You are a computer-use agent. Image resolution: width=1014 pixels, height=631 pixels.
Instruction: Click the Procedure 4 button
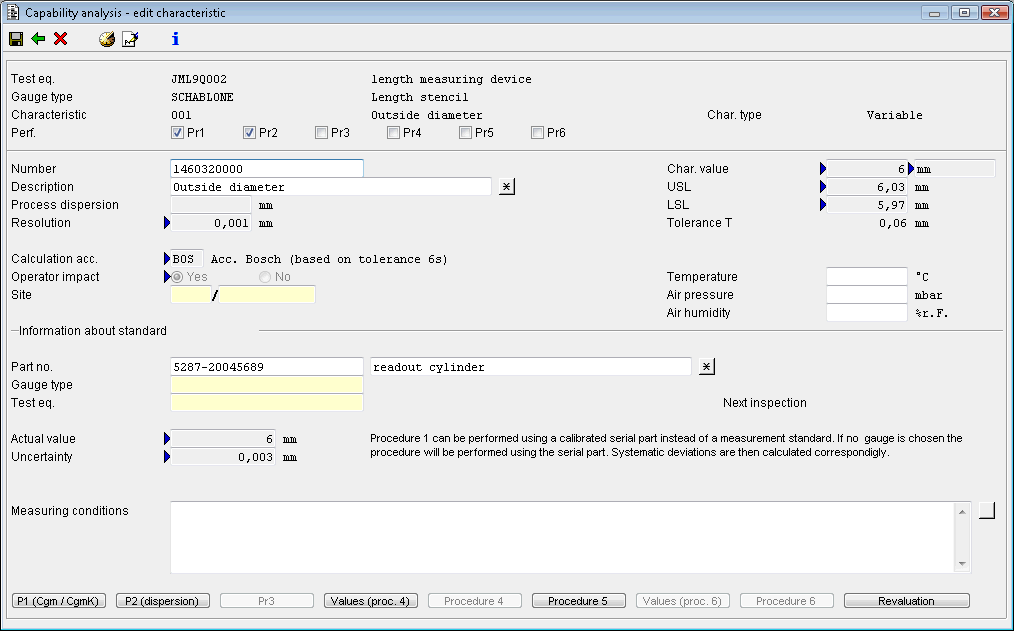click(475, 601)
